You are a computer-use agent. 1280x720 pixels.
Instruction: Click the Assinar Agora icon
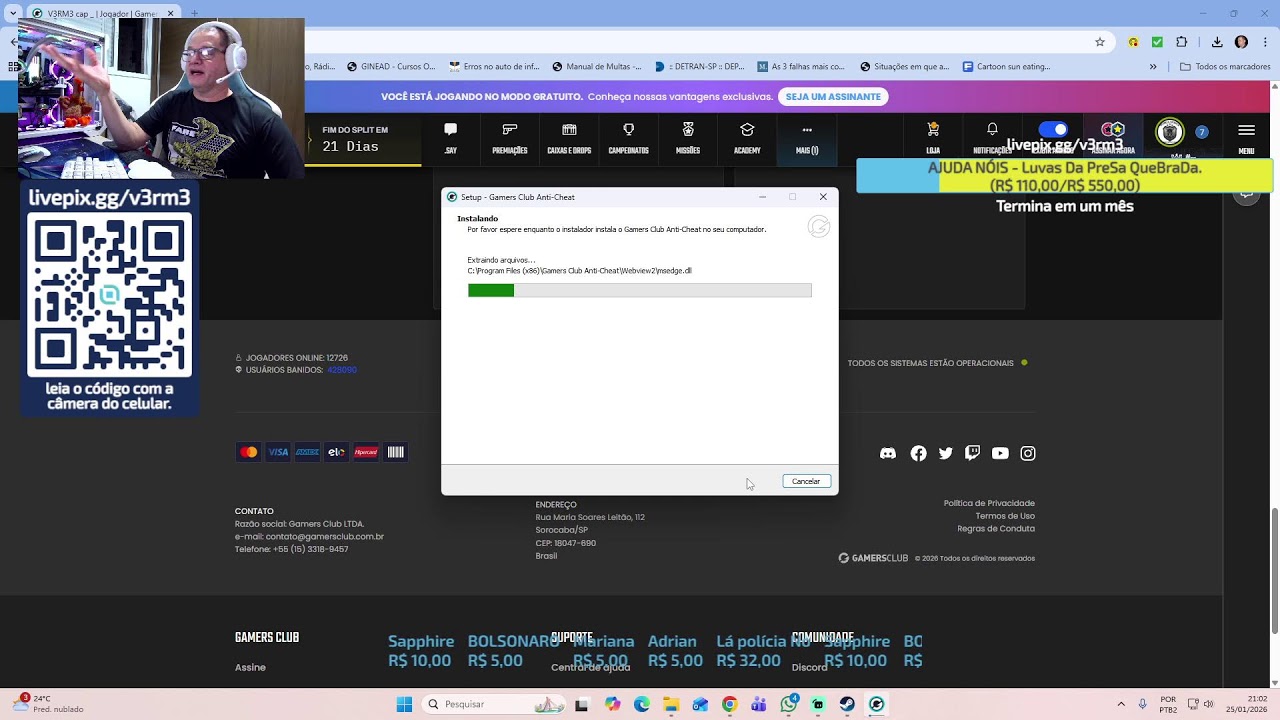[x=1113, y=130]
